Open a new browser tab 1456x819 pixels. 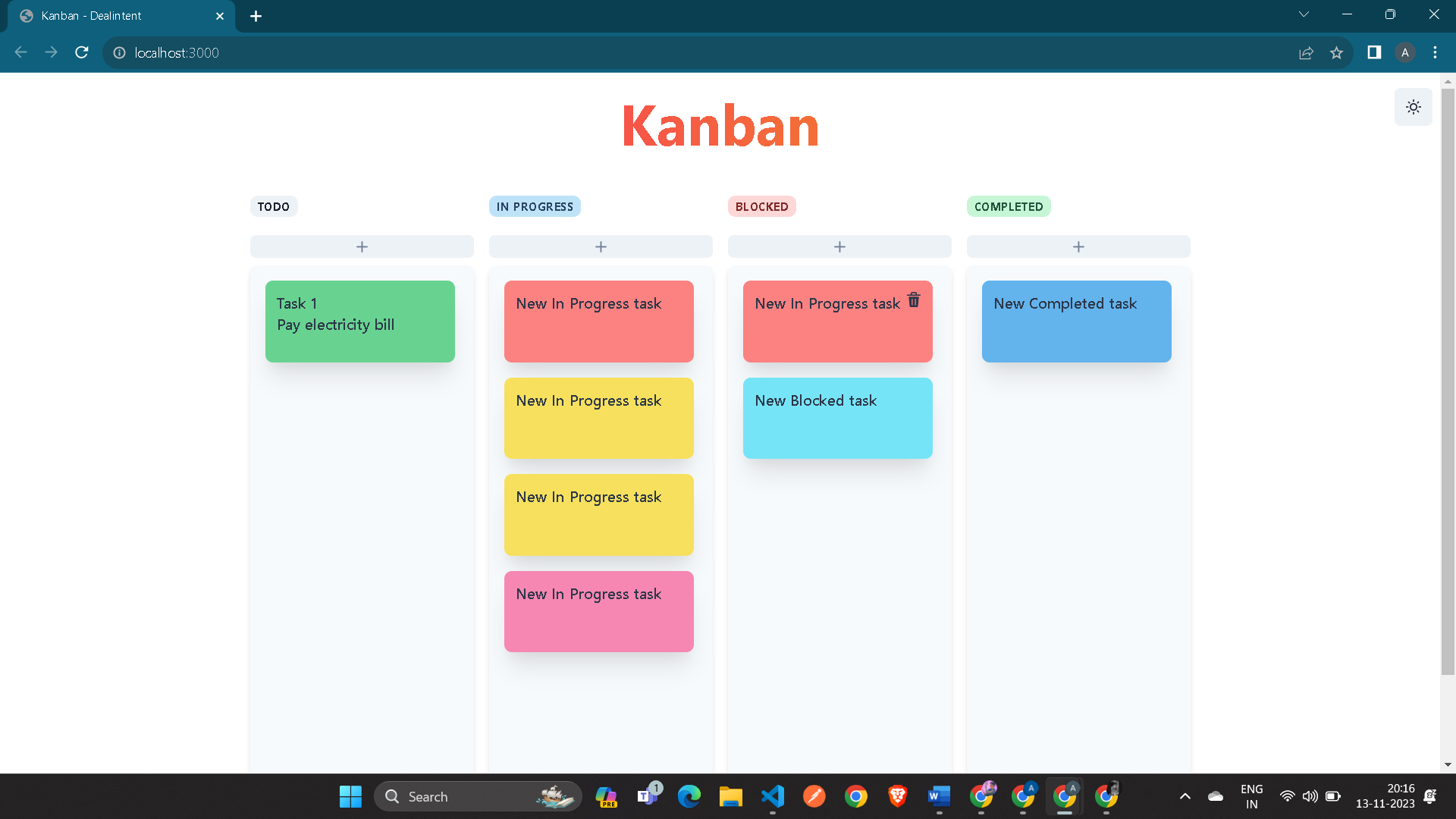(x=256, y=15)
